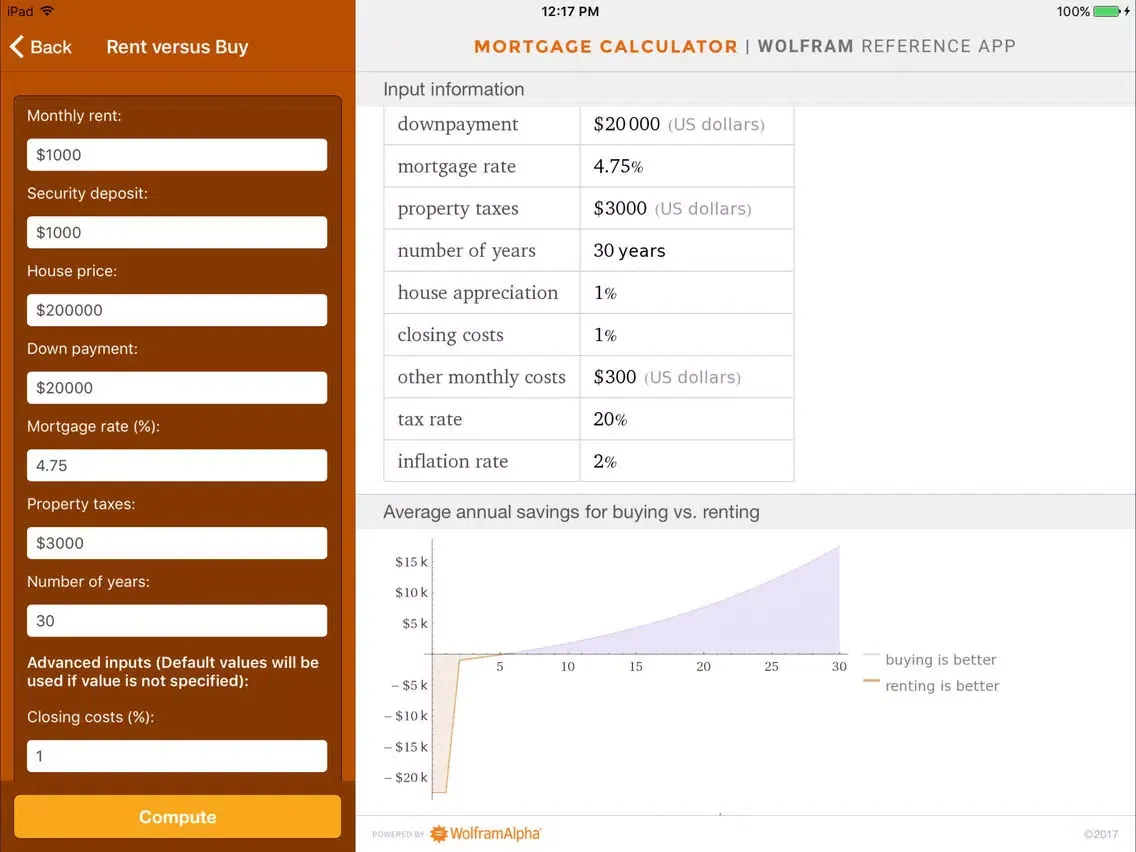Tap the 'Input information' section header
This screenshot has height=852, width=1136.
coord(454,89)
